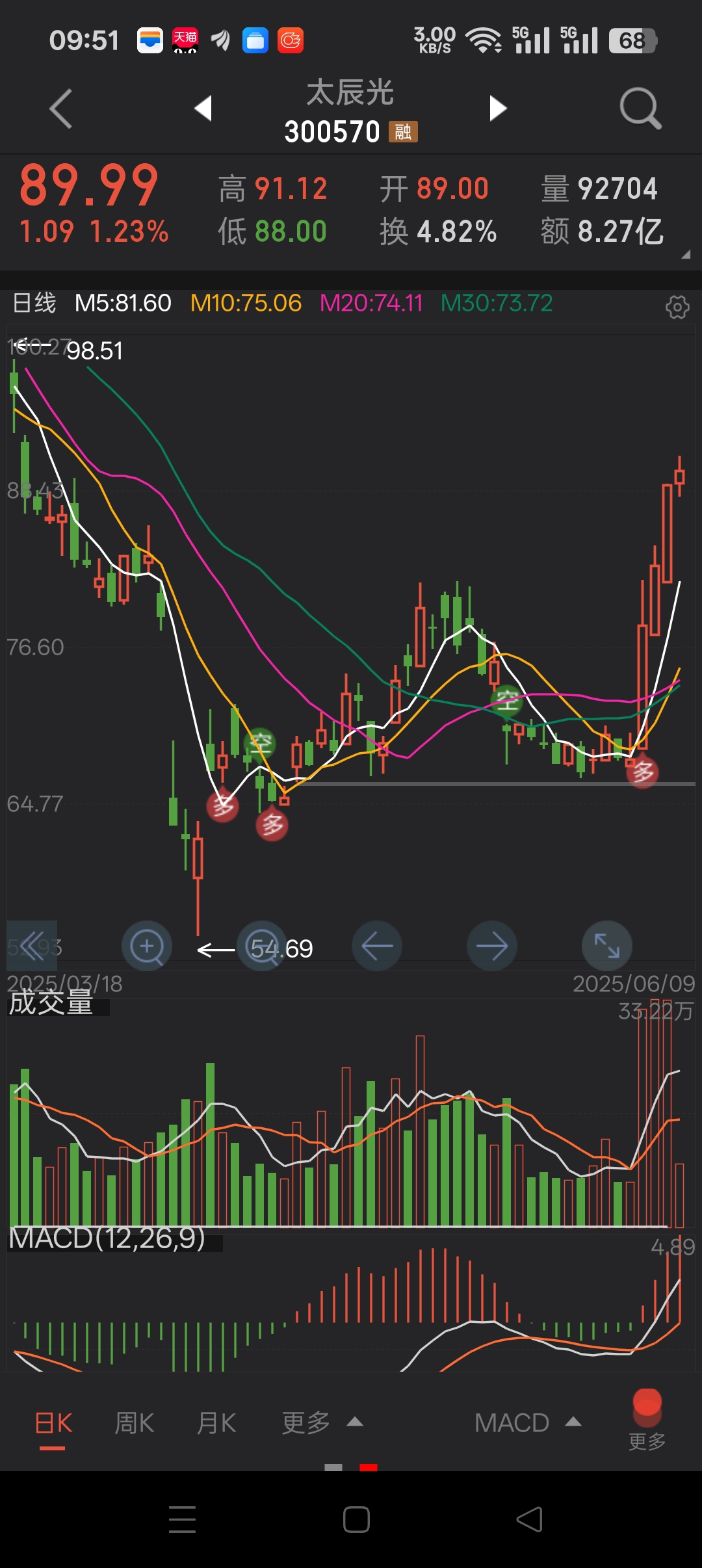Screen dimensions: 702x1568
Task: Tap the M20:74.11 moving average value
Action: click(x=371, y=303)
